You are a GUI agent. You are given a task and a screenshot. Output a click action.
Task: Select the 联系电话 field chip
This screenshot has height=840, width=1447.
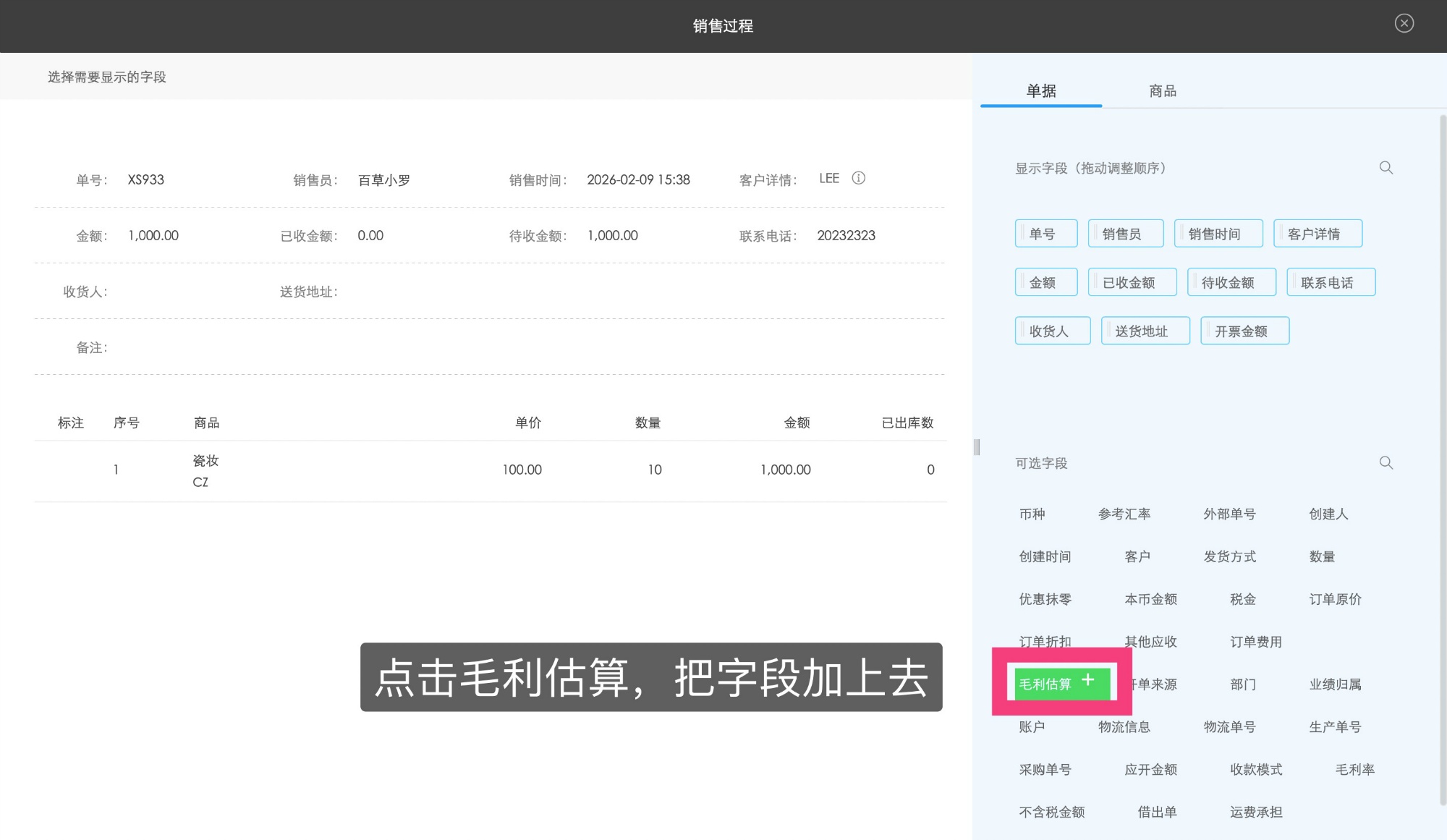point(1331,282)
